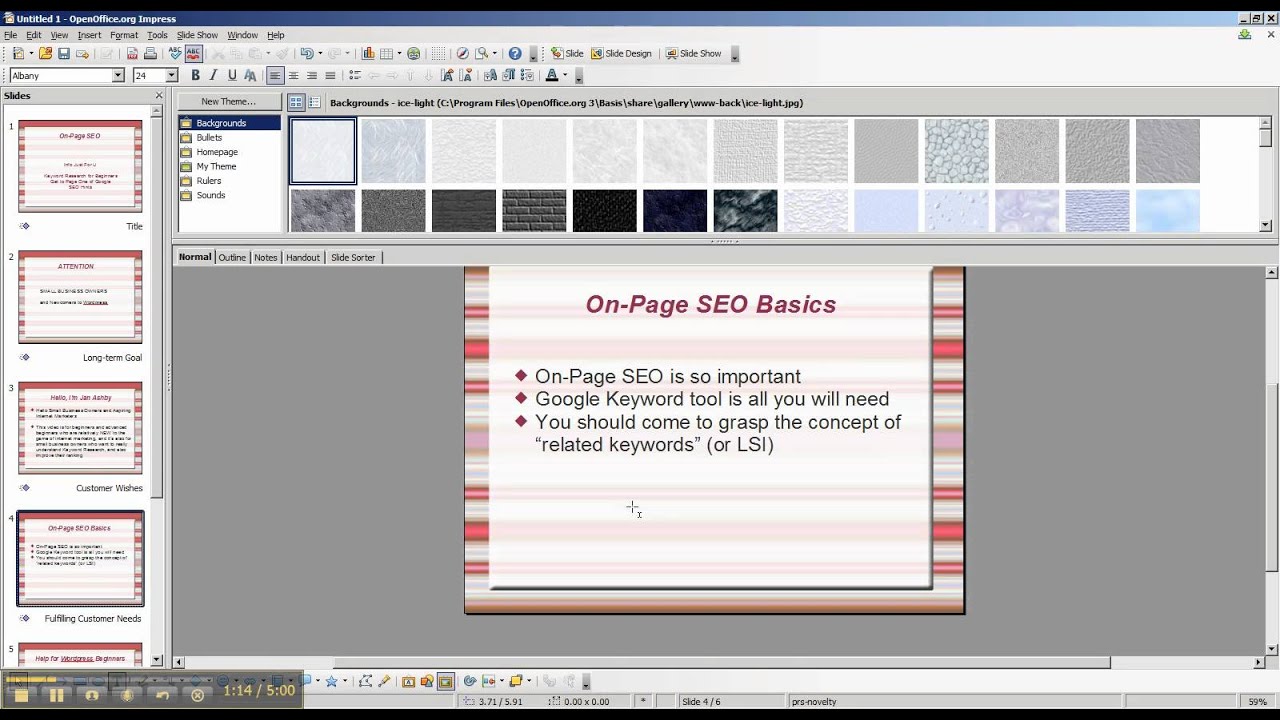1280x720 pixels.
Task: Open New document dropdown arrow
Action: point(31,54)
